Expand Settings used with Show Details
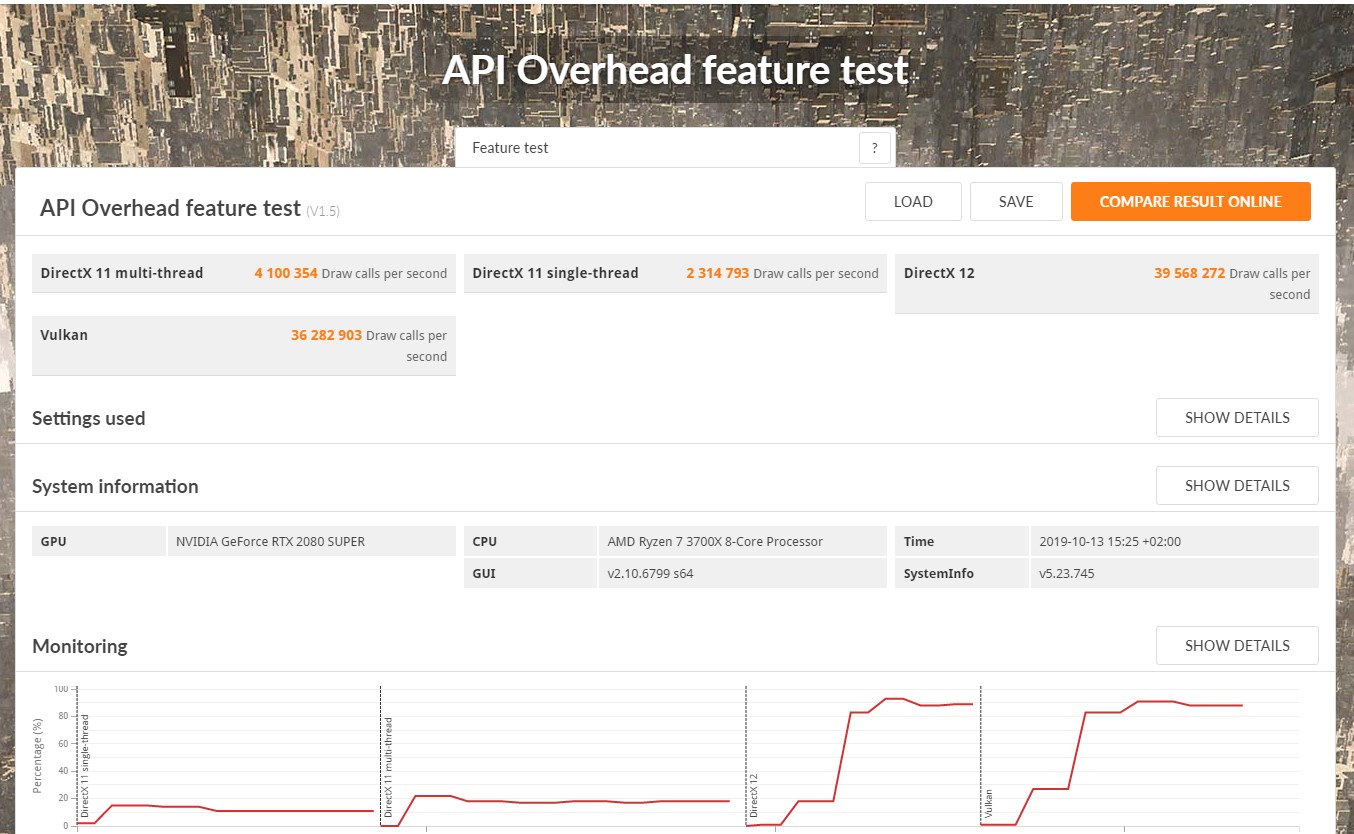1354x834 pixels. pyautogui.click(x=1236, y=418)
